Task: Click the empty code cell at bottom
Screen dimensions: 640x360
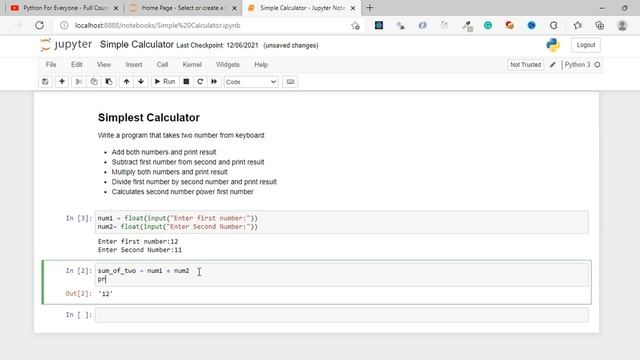Action: pyautogui.click(x=342, y=315)
